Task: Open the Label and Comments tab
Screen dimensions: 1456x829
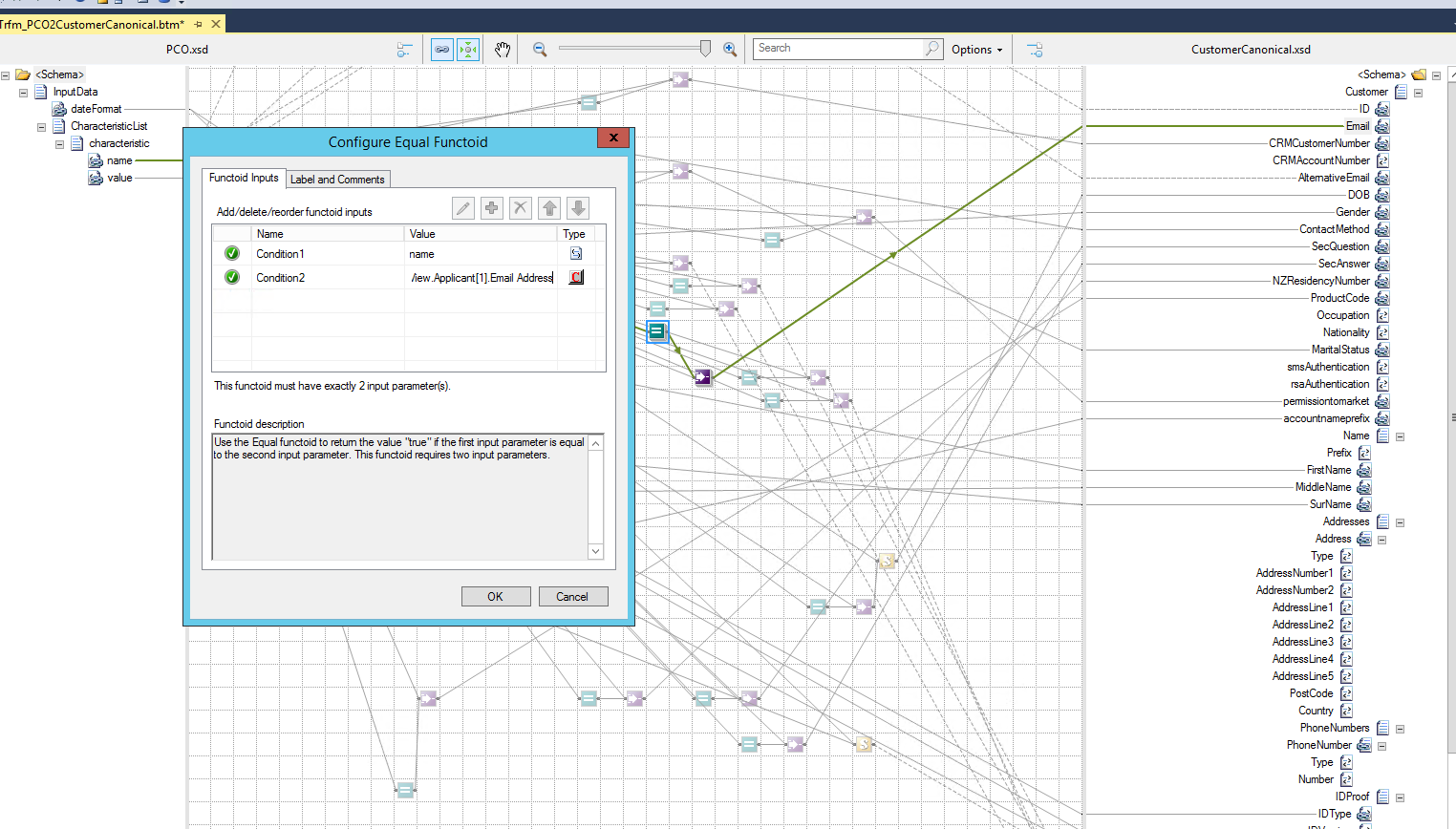Action: (337, 180)
